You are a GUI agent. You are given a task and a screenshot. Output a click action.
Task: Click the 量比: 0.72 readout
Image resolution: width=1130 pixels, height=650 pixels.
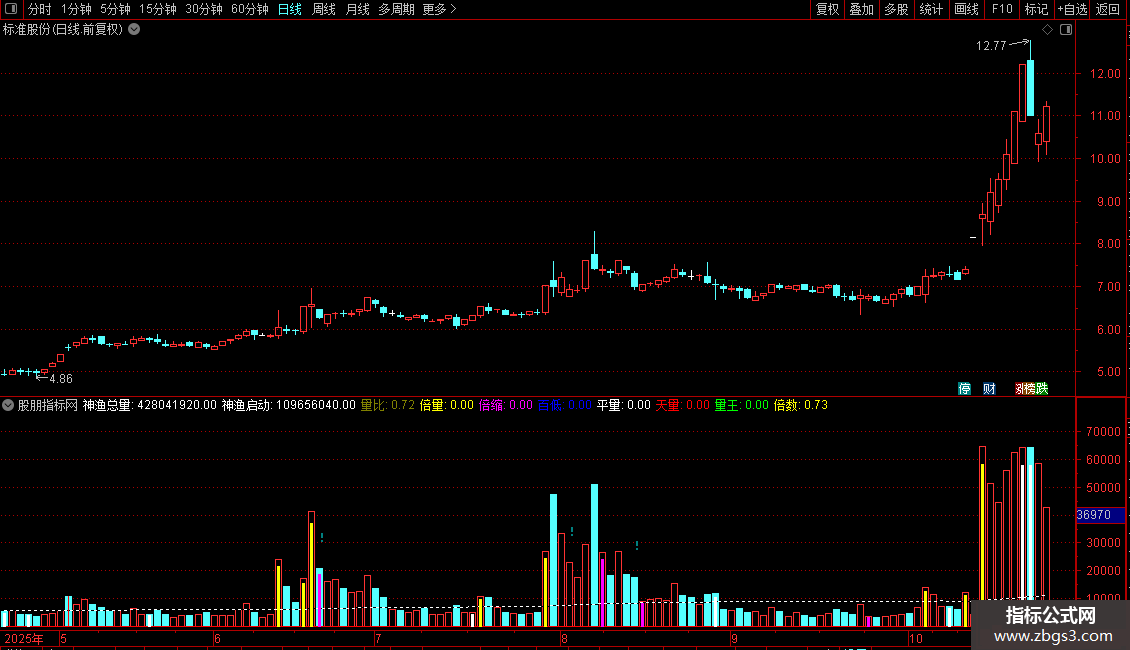[388, 405]
